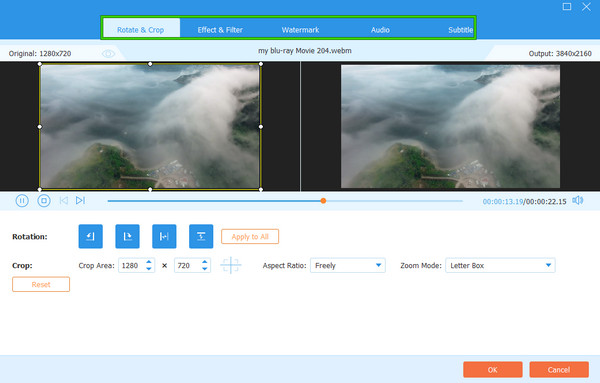Click the output preview image

pos(450,126)
